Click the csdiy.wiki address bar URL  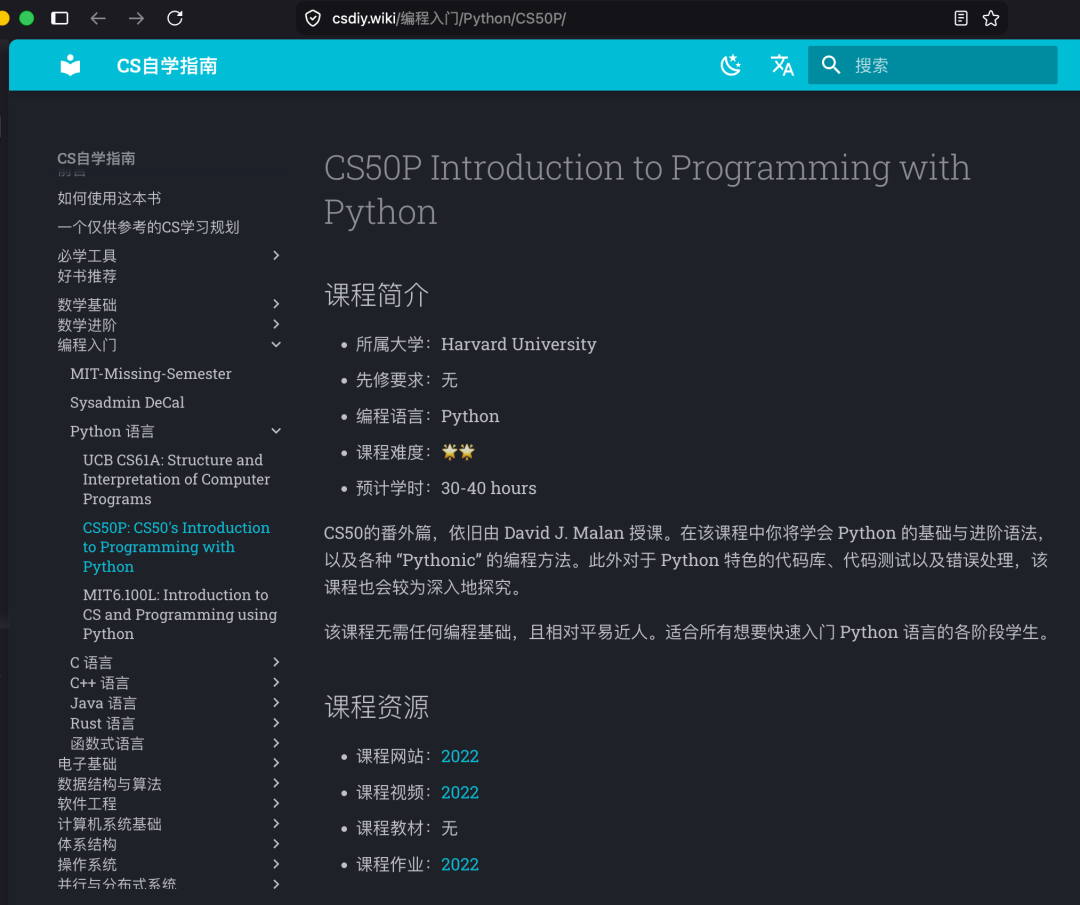[x=448, y=19]
